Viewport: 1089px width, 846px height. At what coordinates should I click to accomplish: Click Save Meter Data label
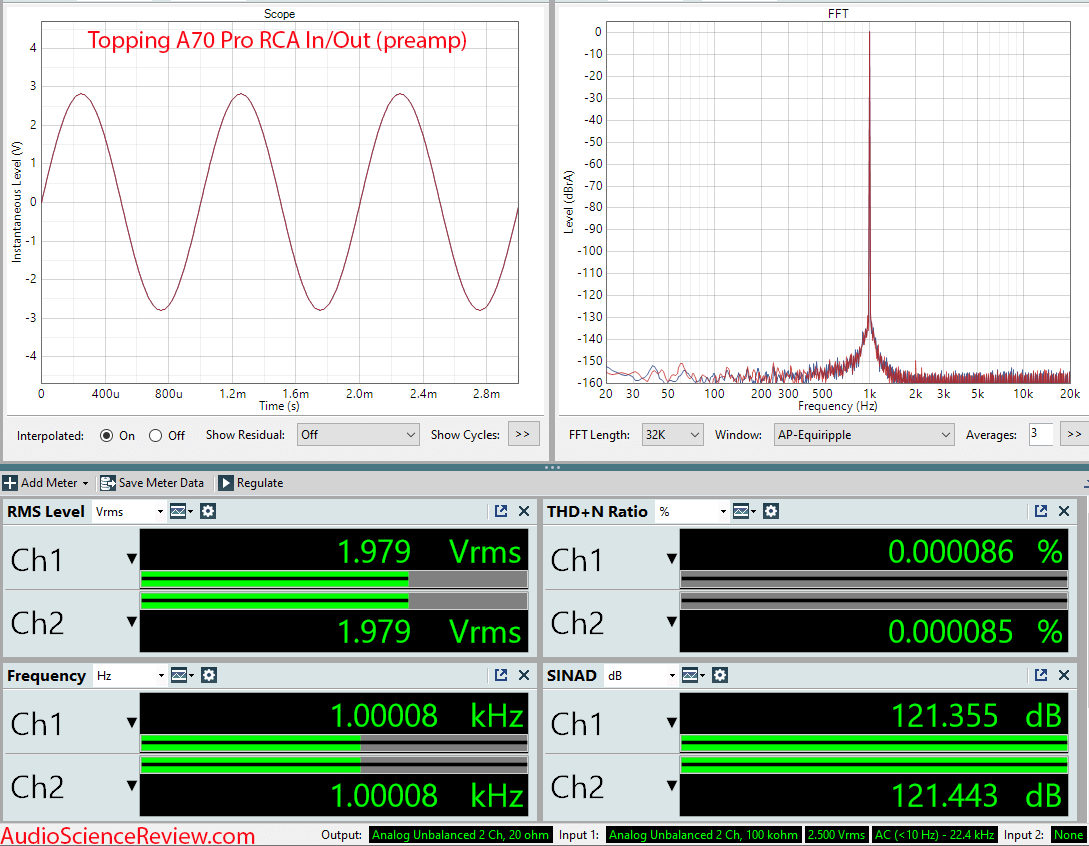click(x=161, y=483)
